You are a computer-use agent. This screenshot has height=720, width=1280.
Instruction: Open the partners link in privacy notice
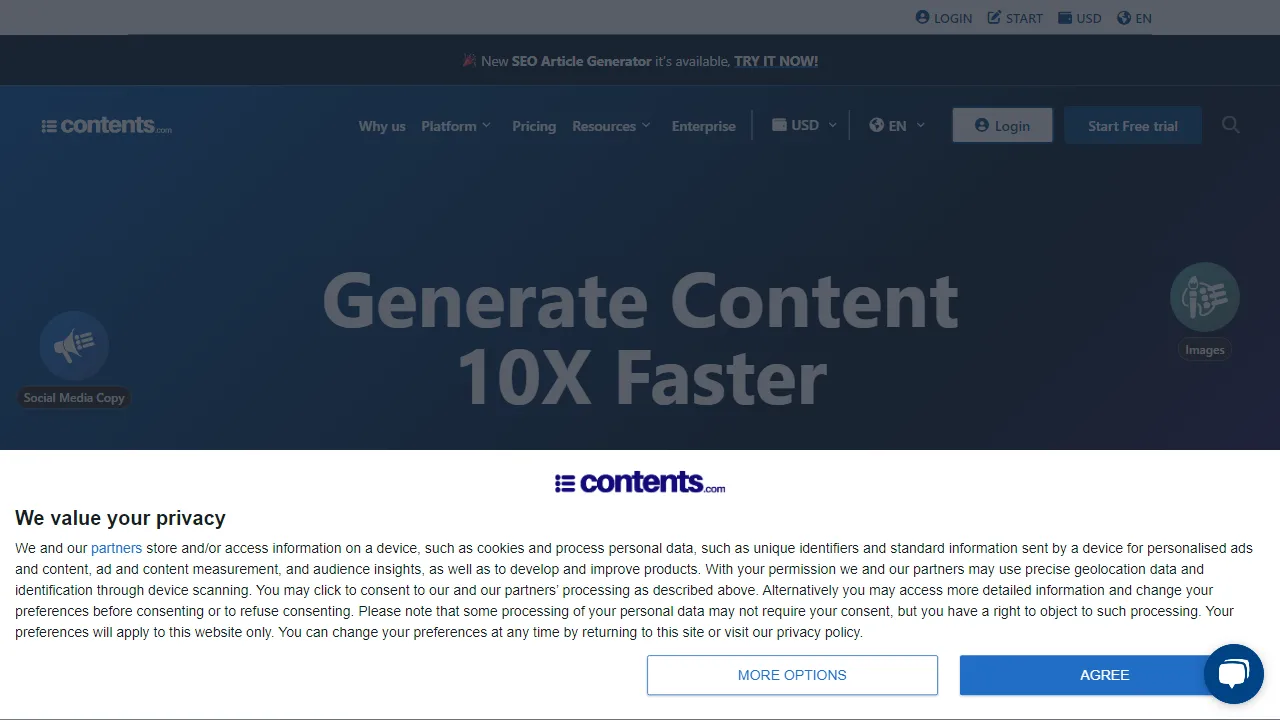(x=116, y=548)
